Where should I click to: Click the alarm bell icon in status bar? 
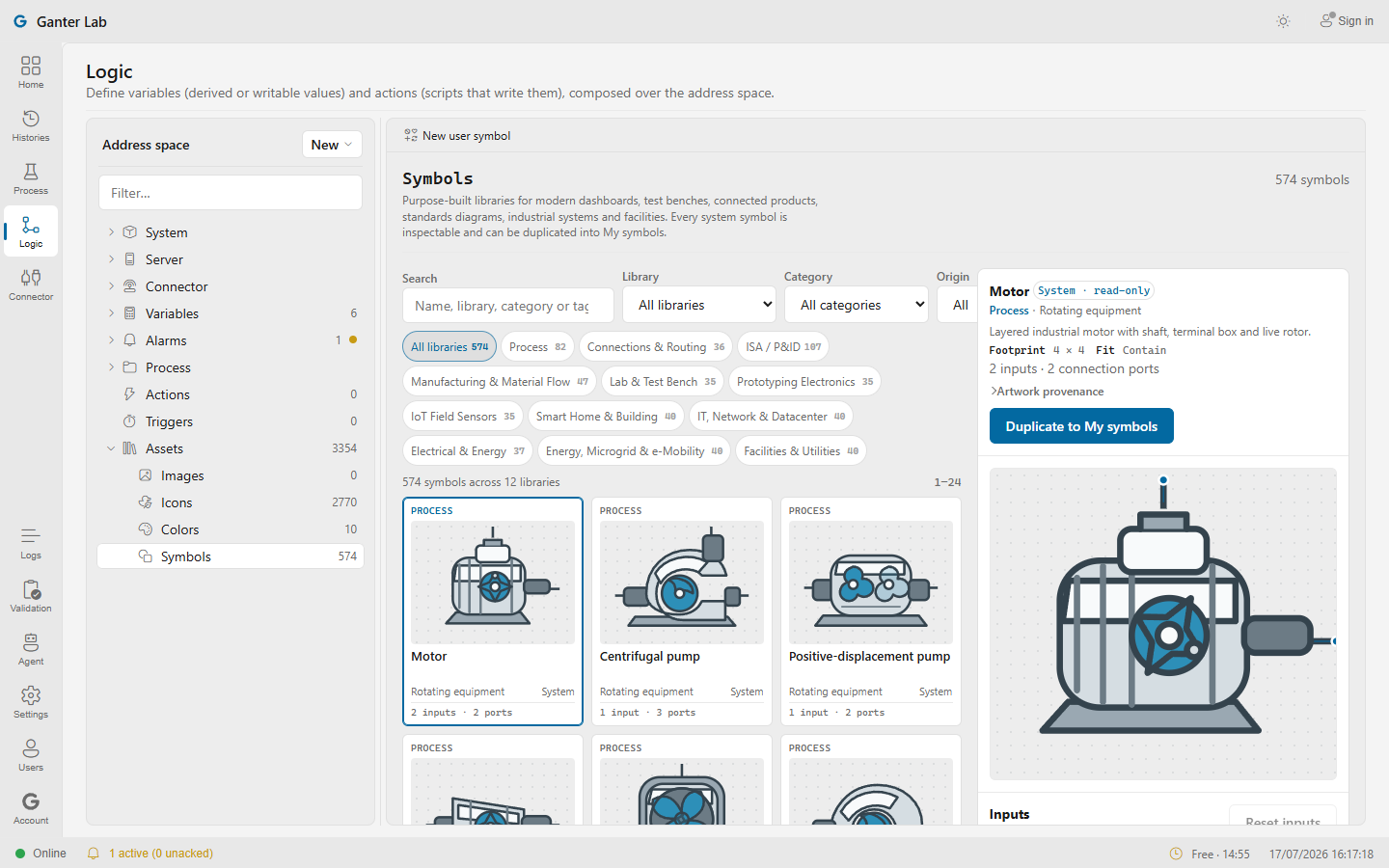coord(94,854)
